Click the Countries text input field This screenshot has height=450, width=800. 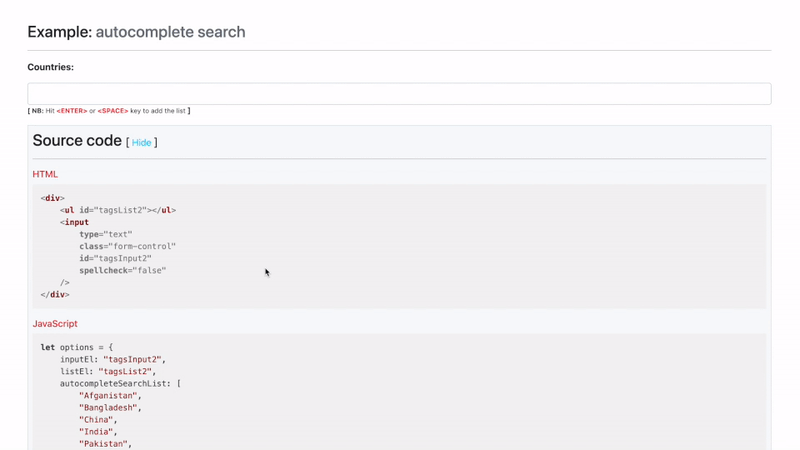pyautogui.click(x=399, y=94)
